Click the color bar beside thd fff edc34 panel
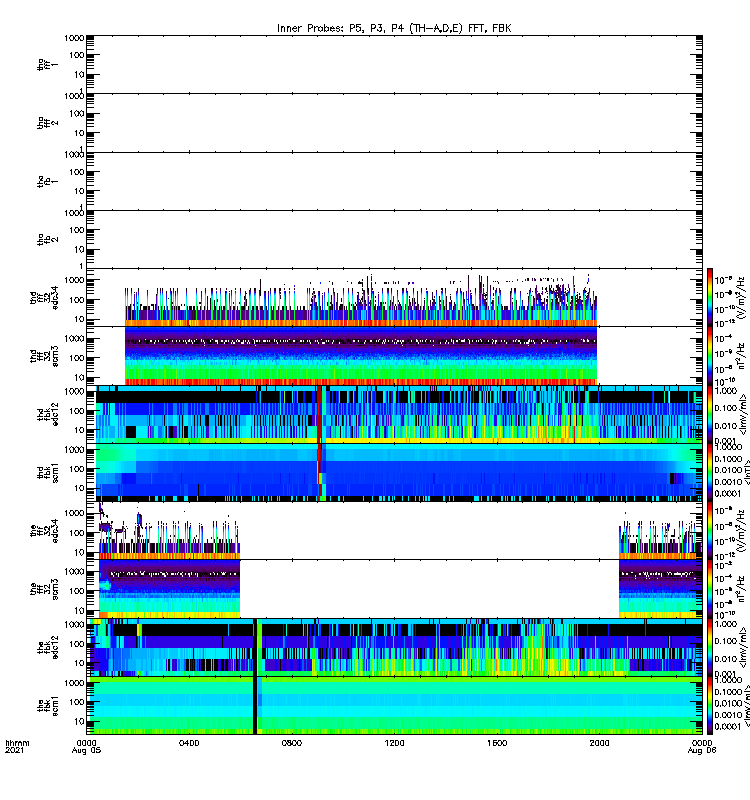 710,297
